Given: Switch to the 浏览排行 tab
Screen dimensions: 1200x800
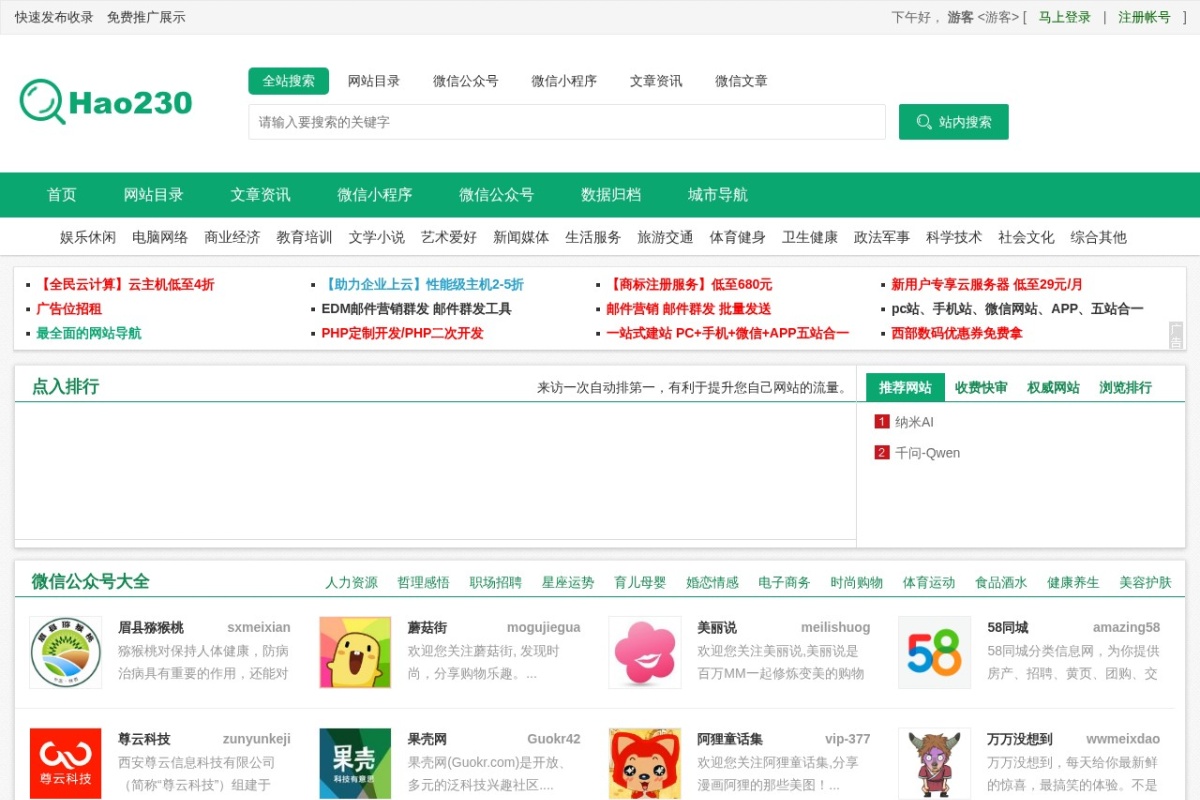Looking at the screenshot, I should 1125,387.
